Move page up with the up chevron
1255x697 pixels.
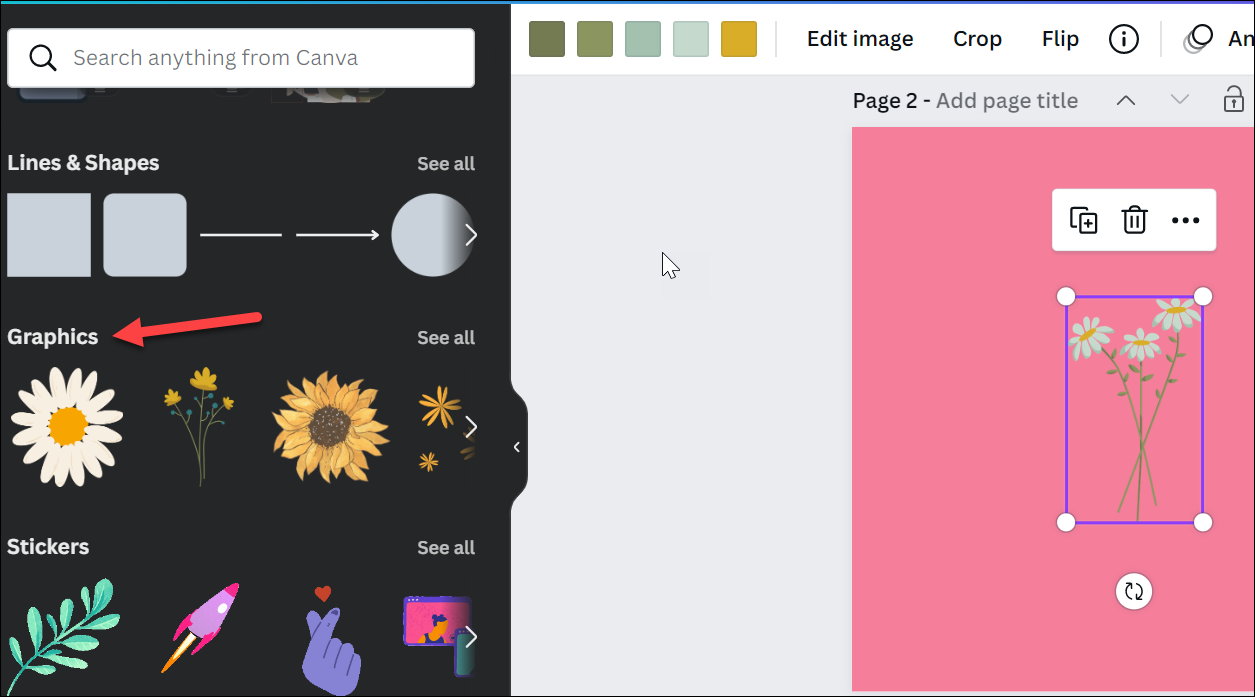point(1126,99)
